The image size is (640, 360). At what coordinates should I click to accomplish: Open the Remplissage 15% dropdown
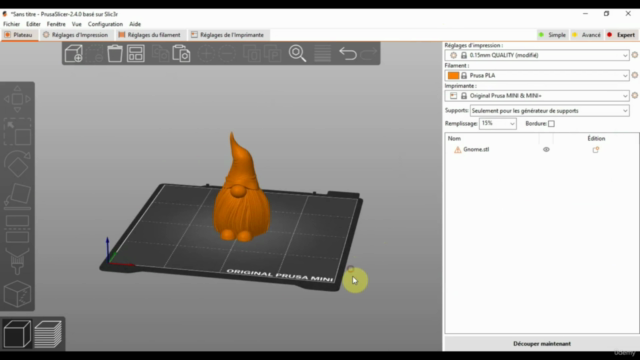click(498, 124)
